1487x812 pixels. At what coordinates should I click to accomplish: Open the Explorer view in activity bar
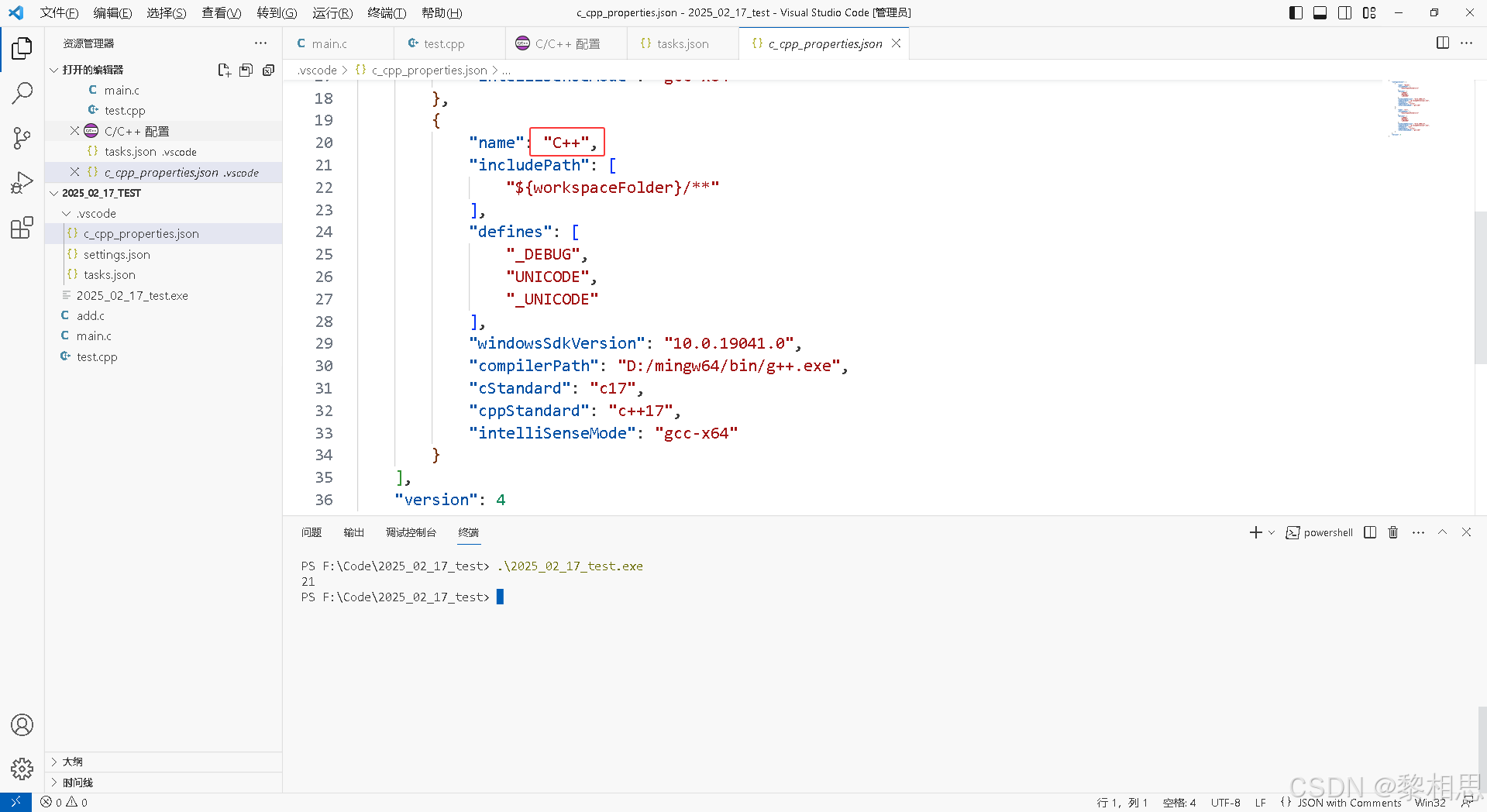tap(22, 48)
